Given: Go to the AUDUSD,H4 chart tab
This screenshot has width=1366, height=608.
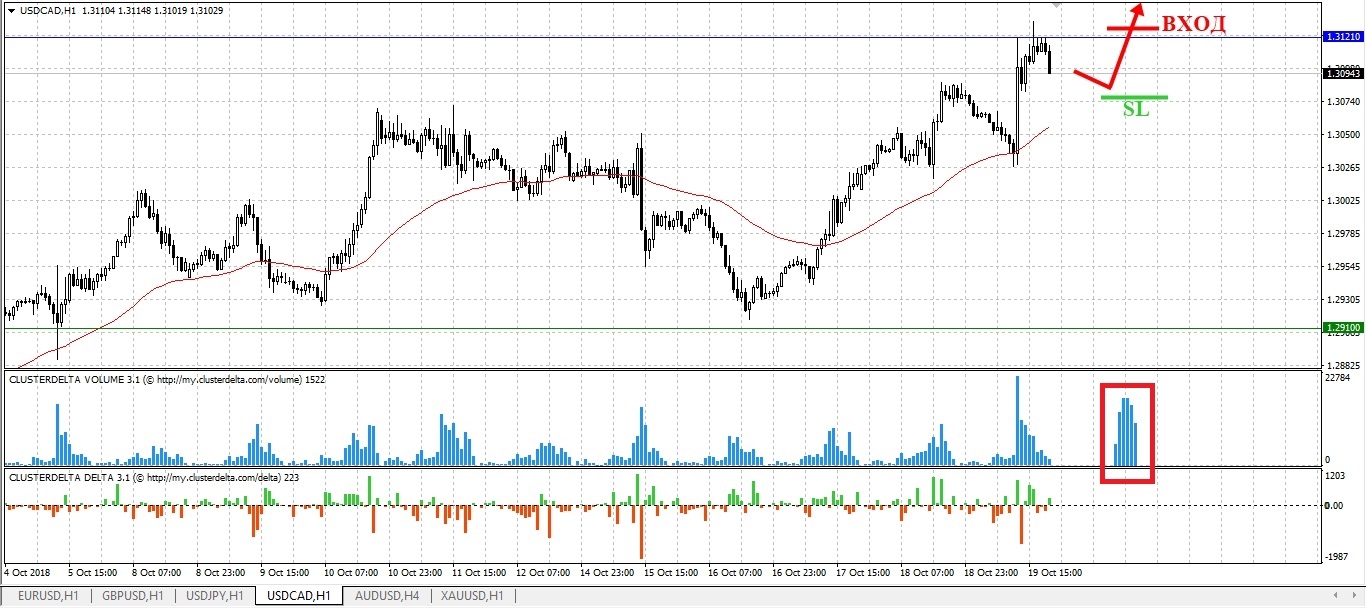Looking at the screenshot, I should click(x=385, y=596).
